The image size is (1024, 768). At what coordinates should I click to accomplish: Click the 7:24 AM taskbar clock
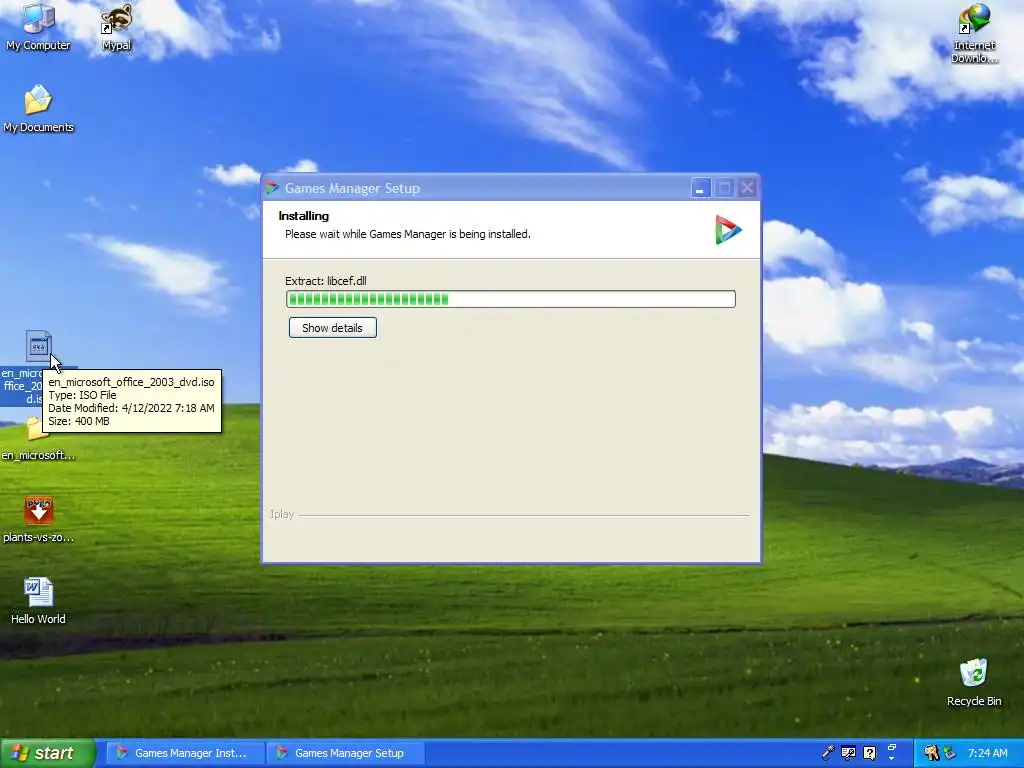(x=987, y=753)
